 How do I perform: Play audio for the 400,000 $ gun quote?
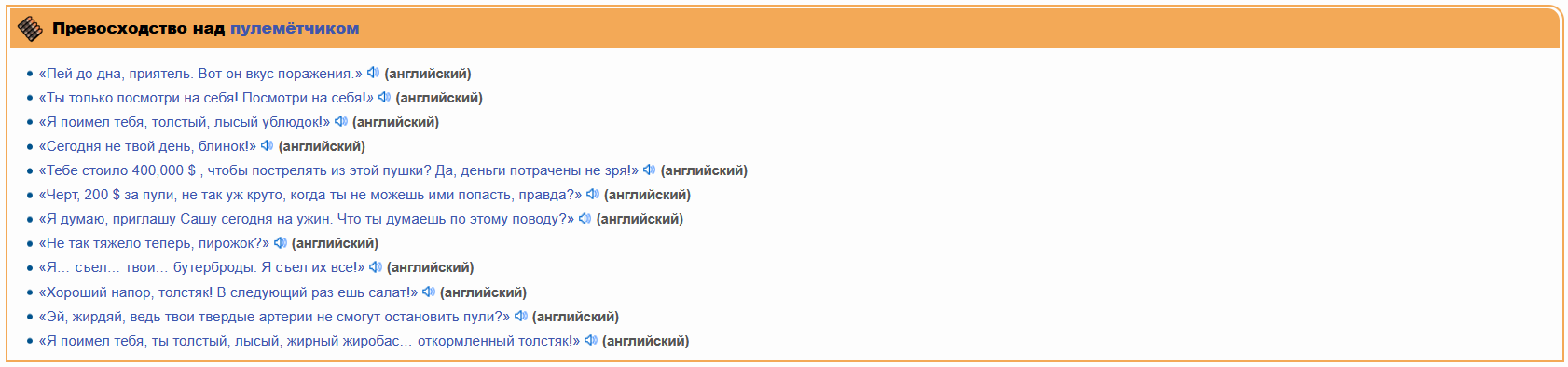point(649,170)
